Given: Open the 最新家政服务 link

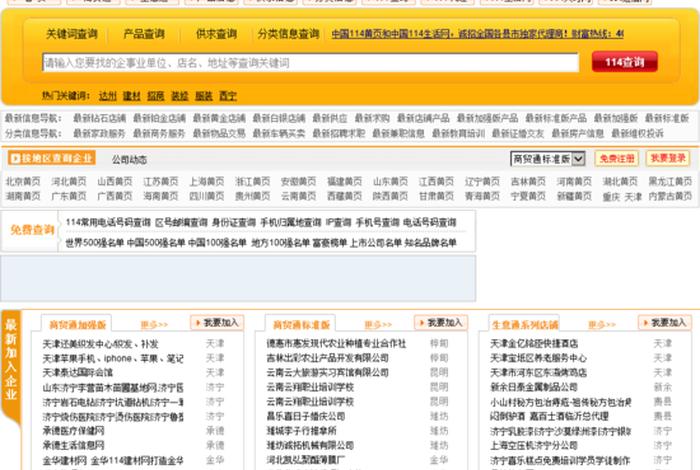Looking at the screenshot, I should pyautogui.click(x=100, y=133).
